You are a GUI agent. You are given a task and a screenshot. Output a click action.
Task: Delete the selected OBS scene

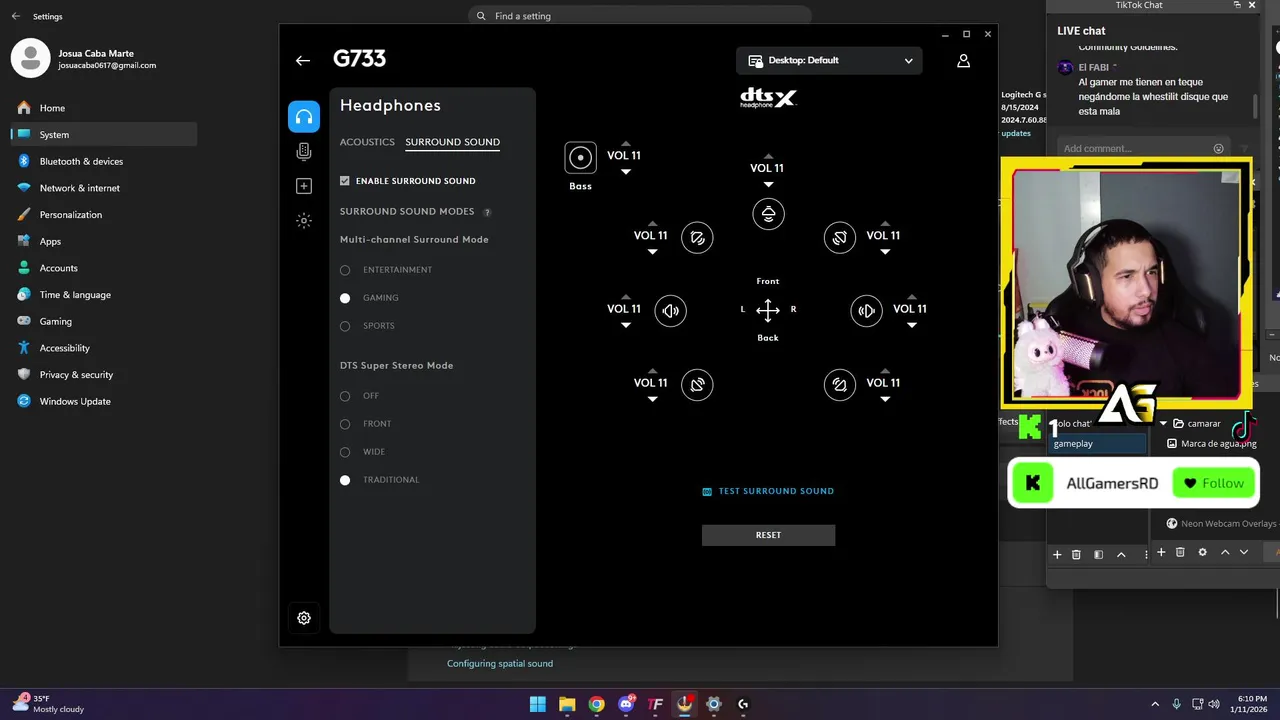(x=1076, y=554)
